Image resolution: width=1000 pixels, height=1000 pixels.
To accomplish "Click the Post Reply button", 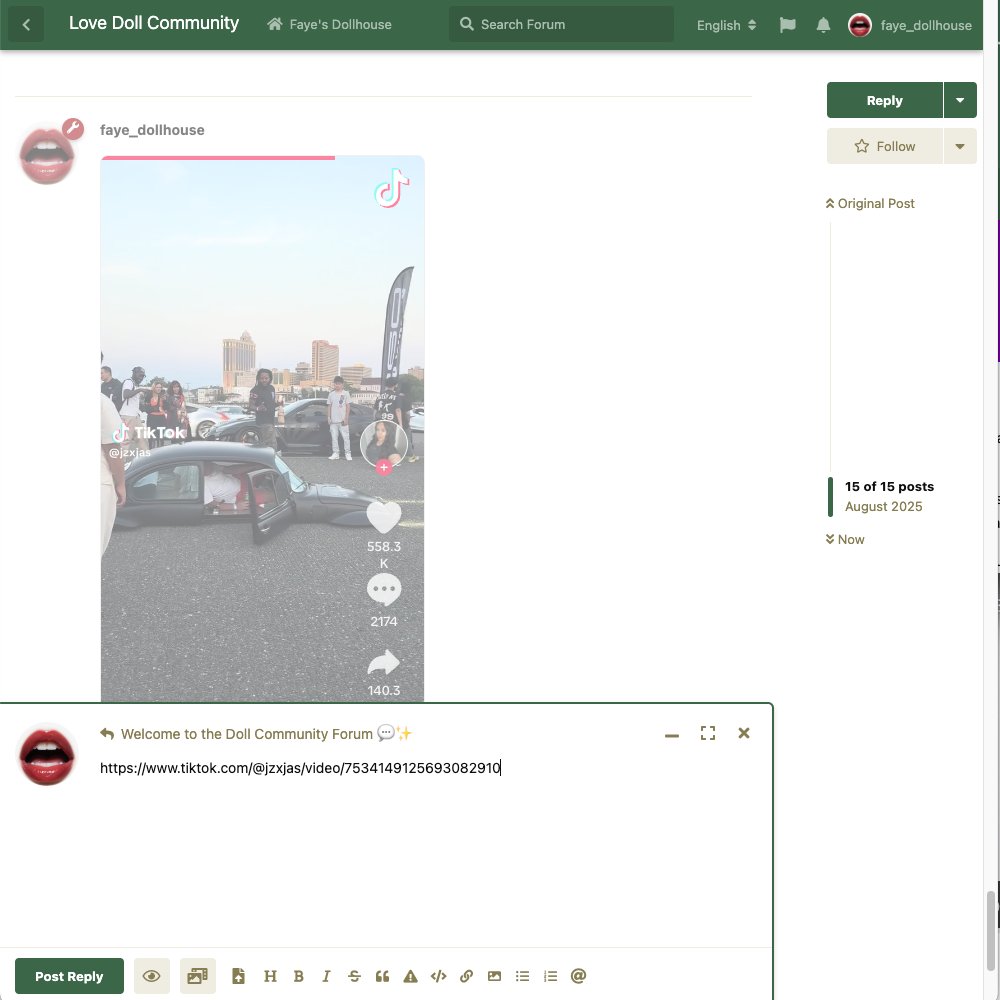I will click(69, 976).
